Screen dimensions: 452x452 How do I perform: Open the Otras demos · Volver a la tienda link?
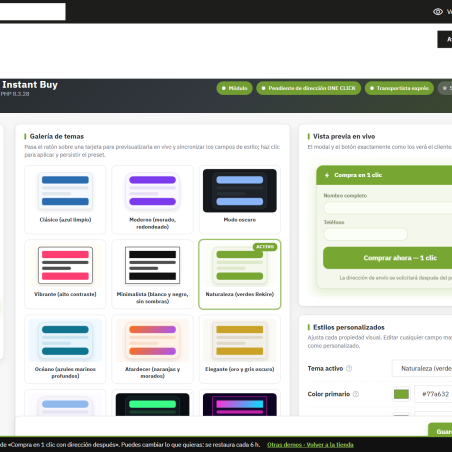[310, 445]
